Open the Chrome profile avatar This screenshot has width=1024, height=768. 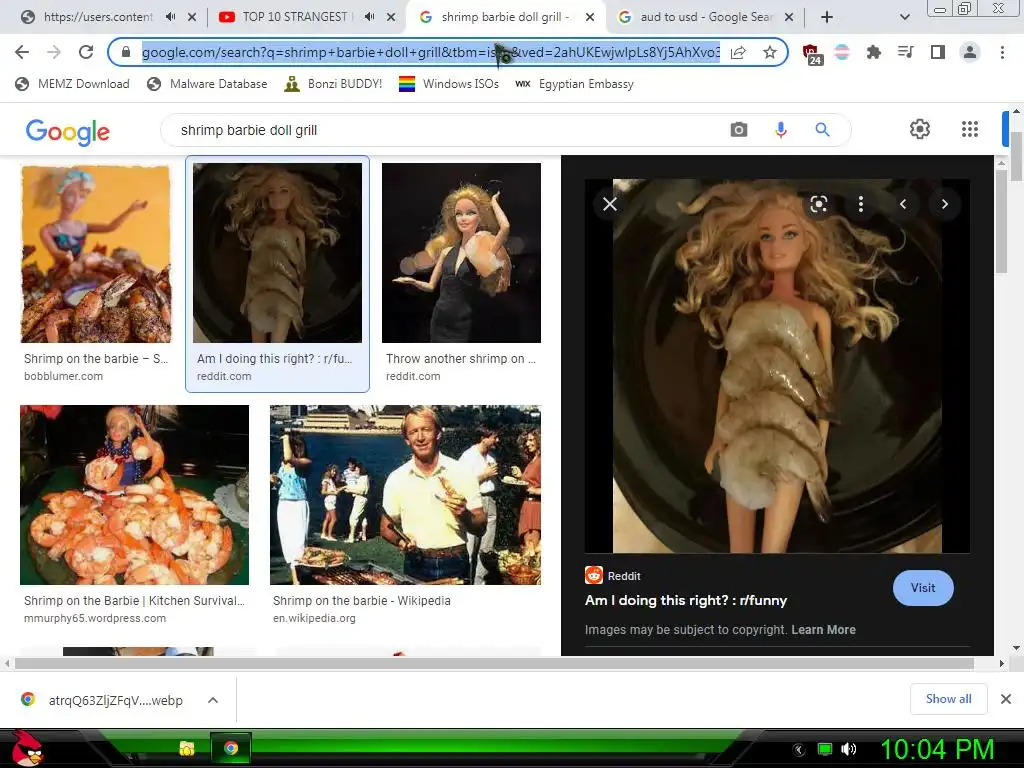pyautogui.click(x=970, y=52)
